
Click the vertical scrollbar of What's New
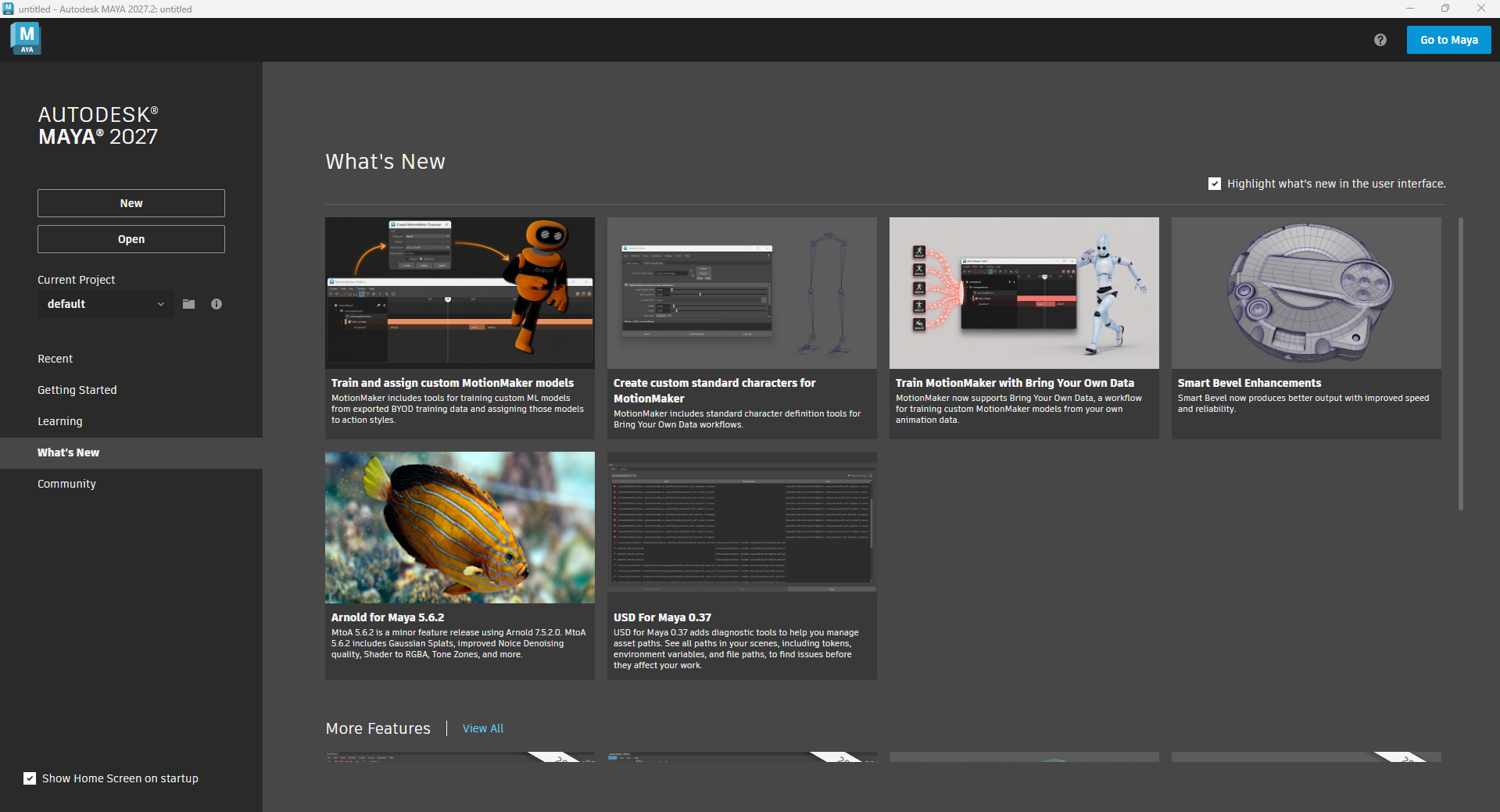point(1460,364)
